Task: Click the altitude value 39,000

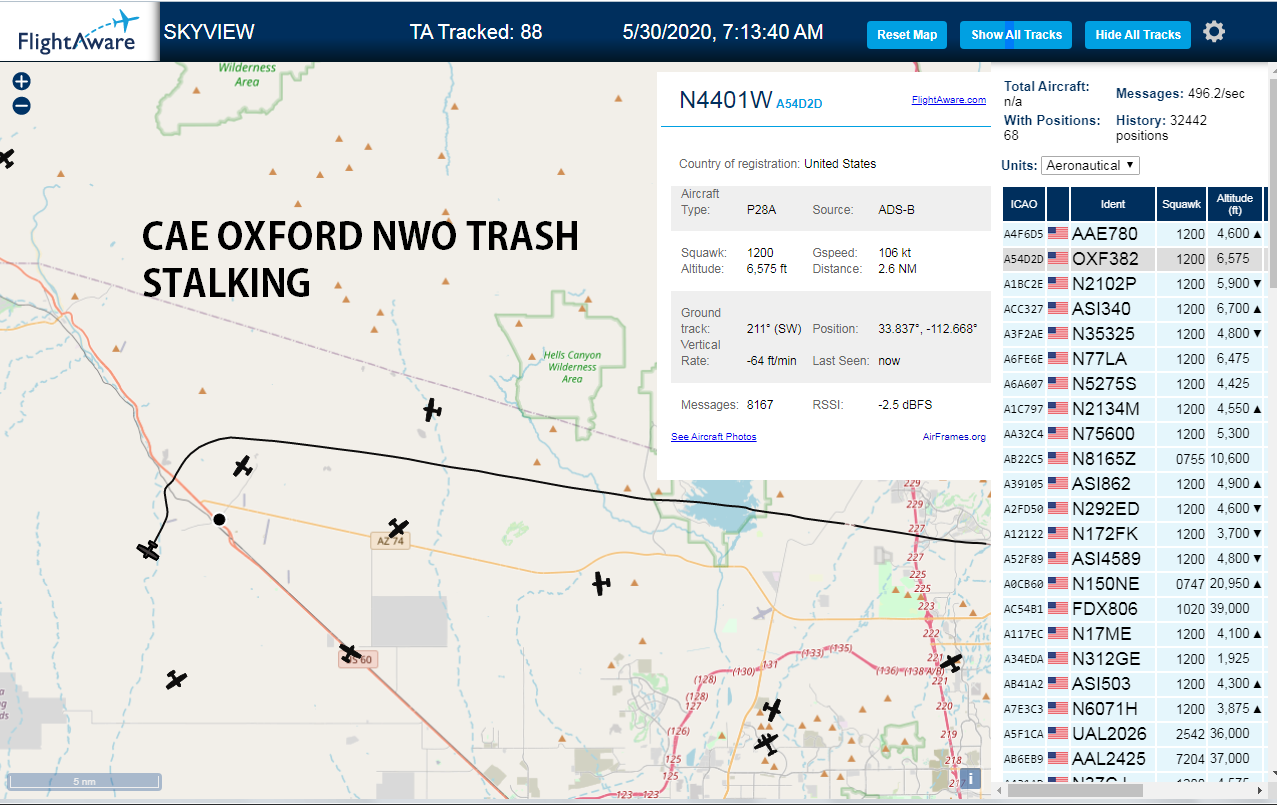Action: tap(1230, 609)
